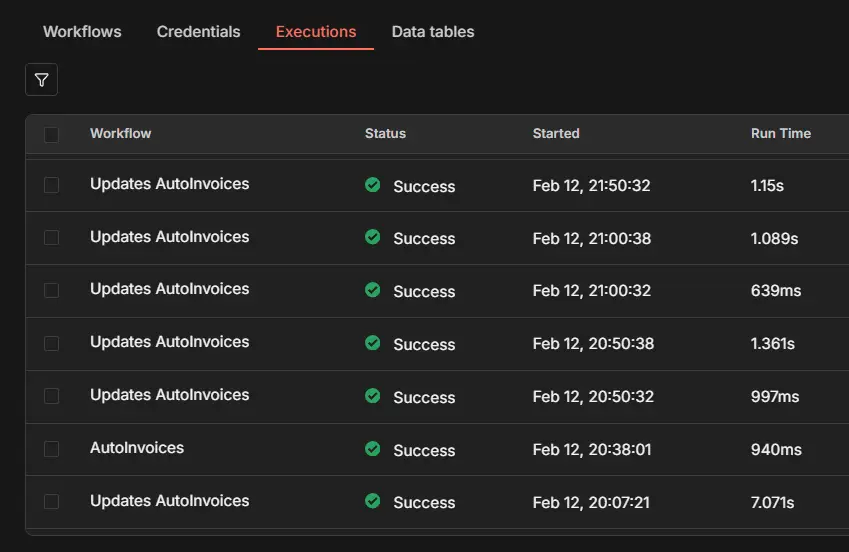Click the Started column header
Viewport: 849px width, 552px height.
coord(556,133)
